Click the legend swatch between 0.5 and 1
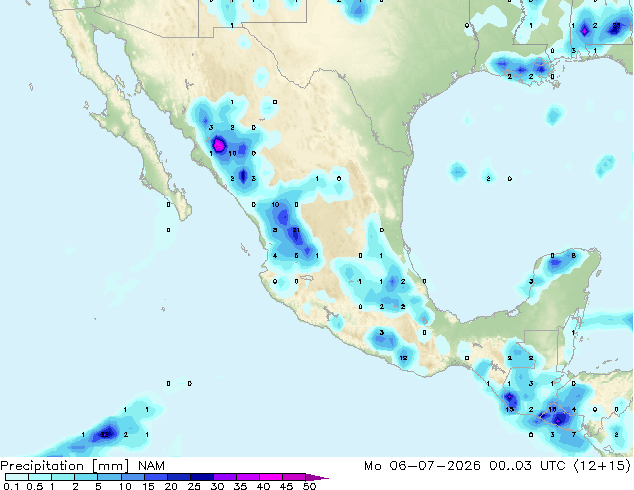The width and height of the screenshot is (634, 490). click(40, 477)
